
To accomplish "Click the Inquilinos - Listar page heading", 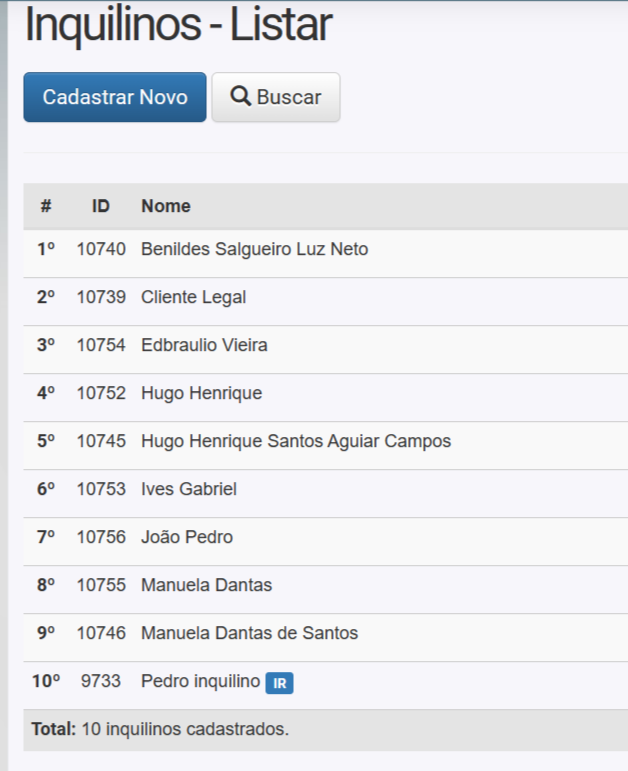I will (178, 27).
